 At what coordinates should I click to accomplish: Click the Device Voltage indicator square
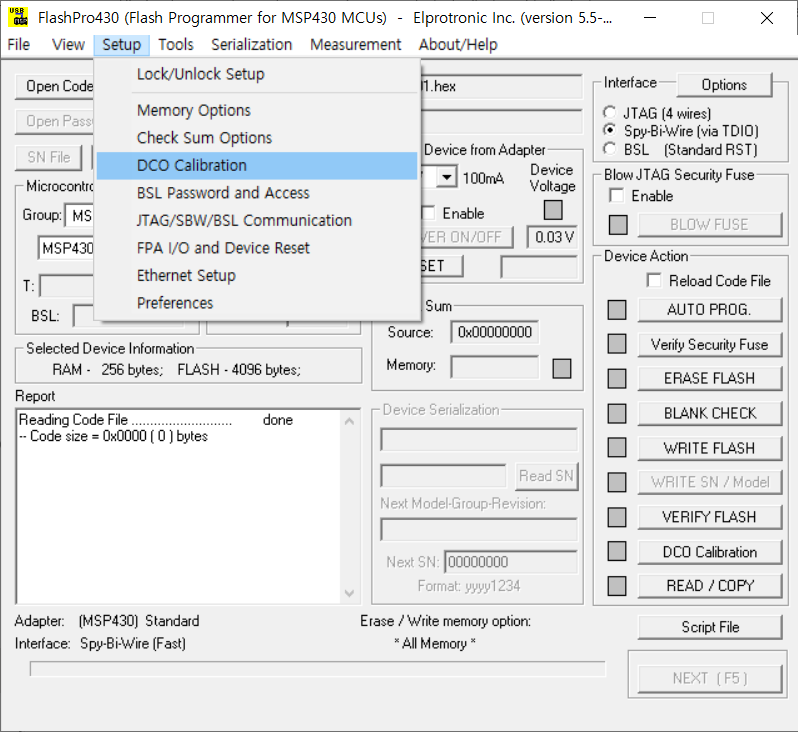(x=553, y=210)
